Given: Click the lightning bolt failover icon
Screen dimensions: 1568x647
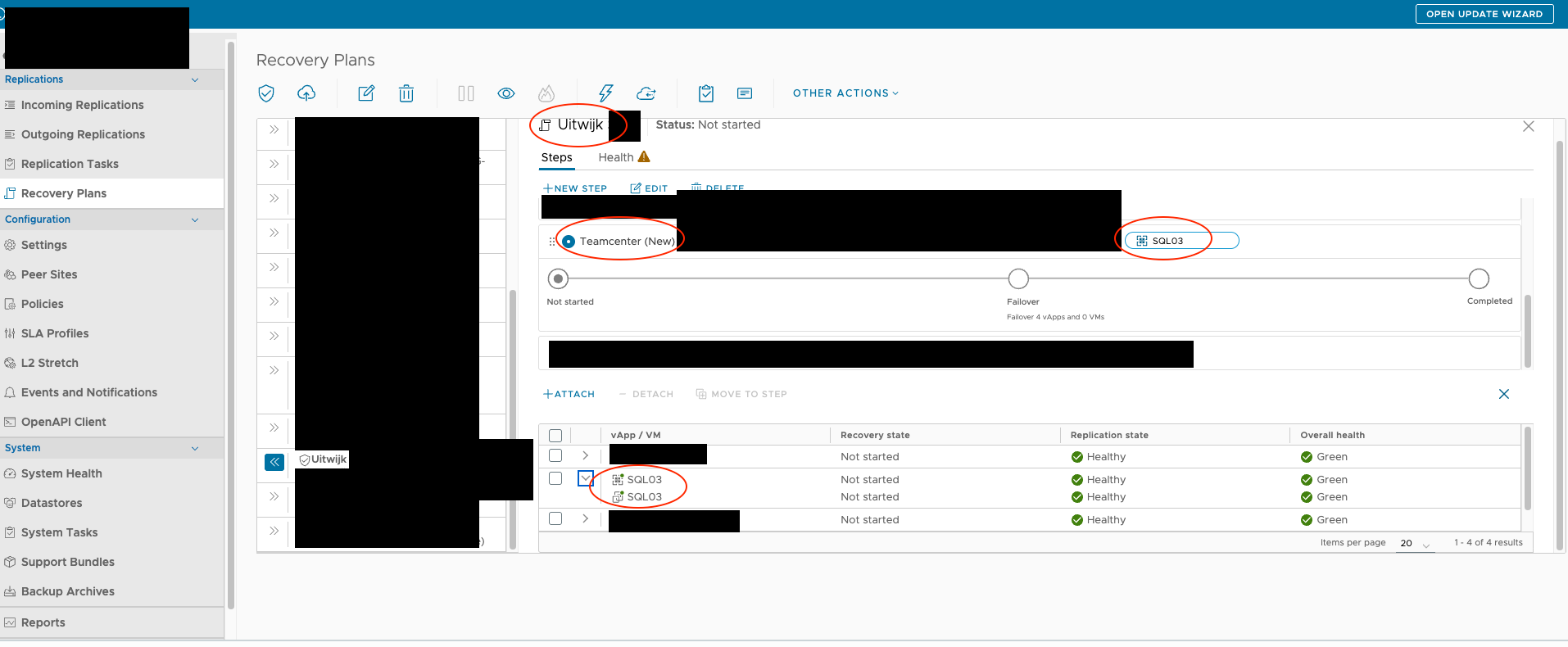Looking at the screenshot, I should click(605, 93).
